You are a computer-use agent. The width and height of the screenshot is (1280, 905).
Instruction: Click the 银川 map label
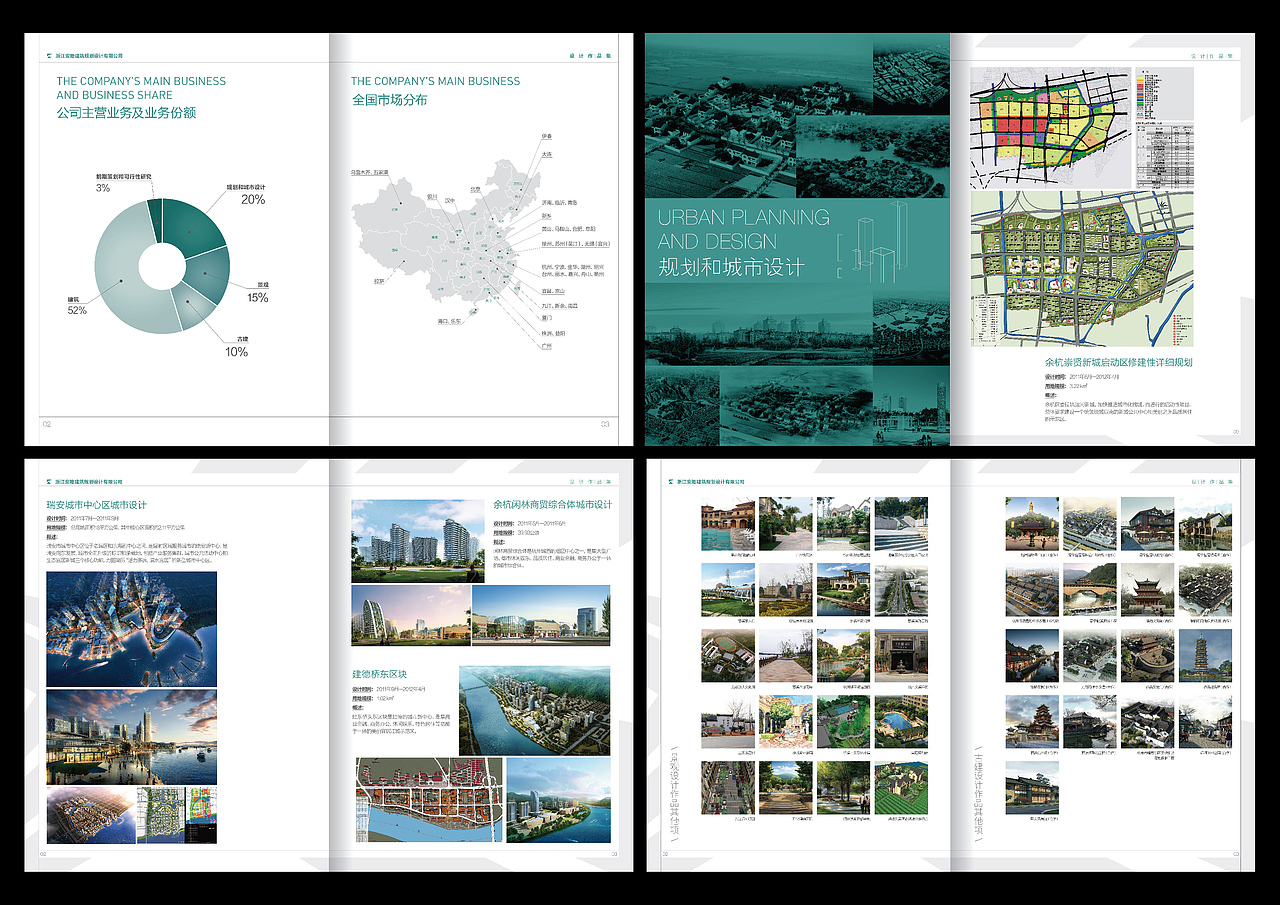[x=432, y=196]
